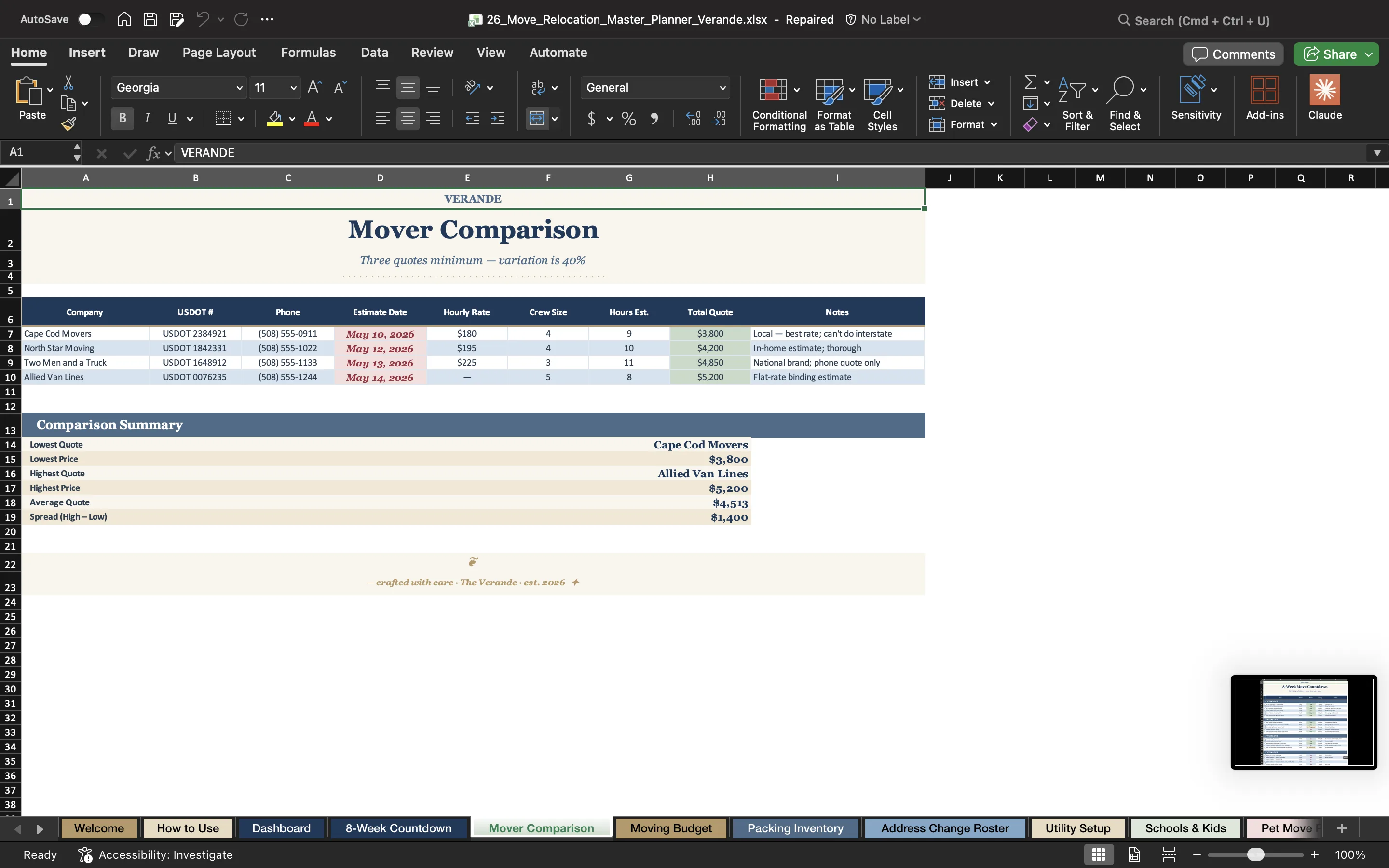Image resolution: width=1389 pixels, height=868 pixels.
Task: Click the zoom slider handle
Action: [x=1256, y=855]
